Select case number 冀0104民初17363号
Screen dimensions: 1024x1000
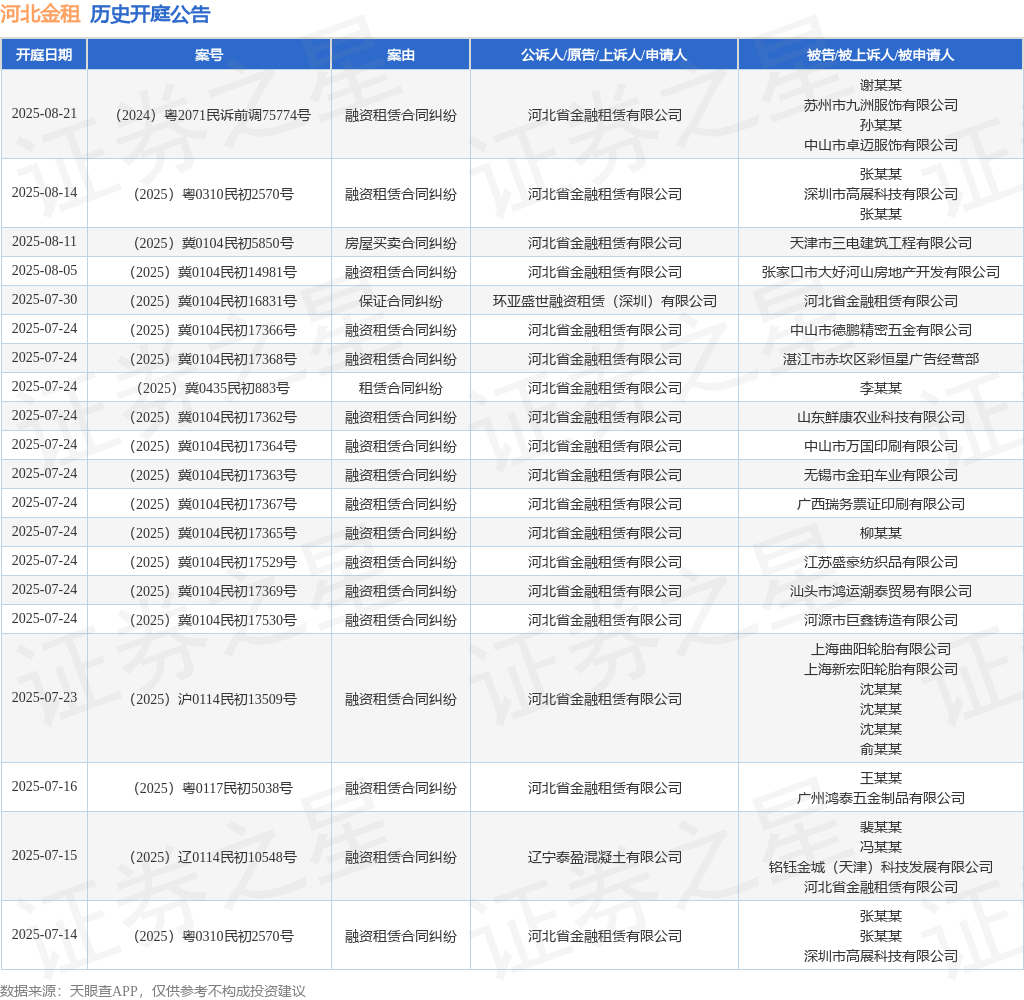213,475
